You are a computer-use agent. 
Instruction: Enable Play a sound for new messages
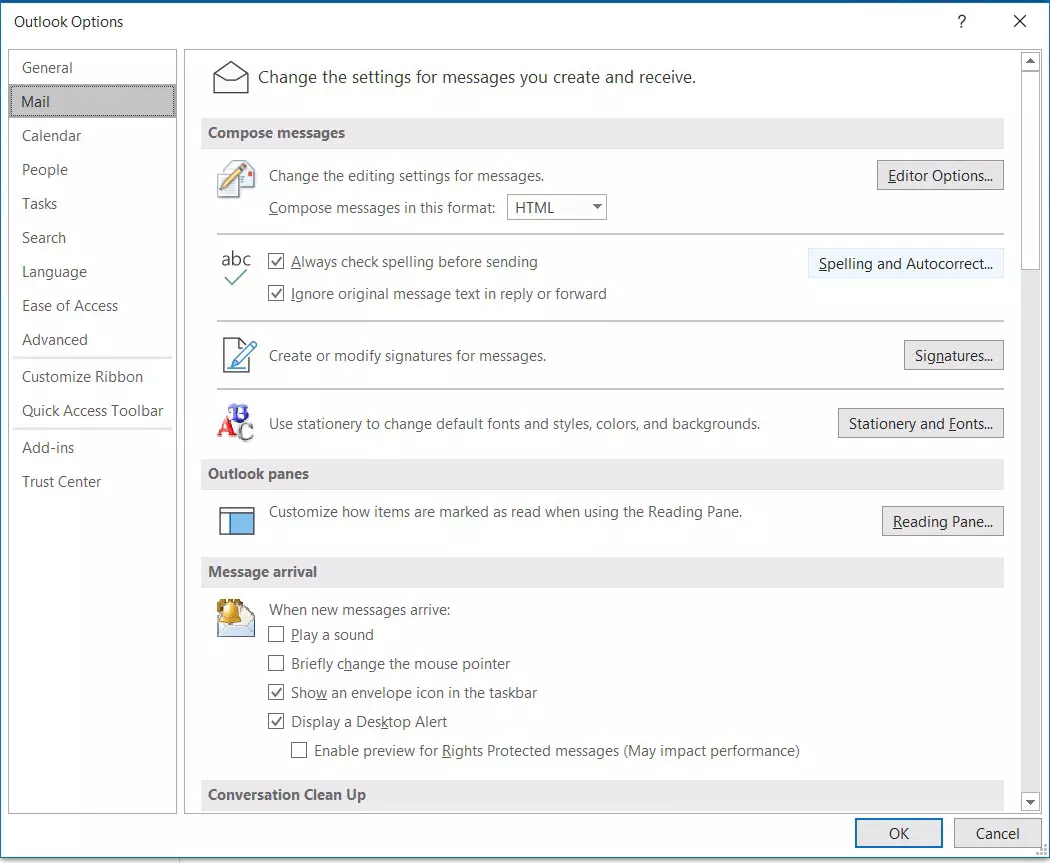(x=276, y=634)
